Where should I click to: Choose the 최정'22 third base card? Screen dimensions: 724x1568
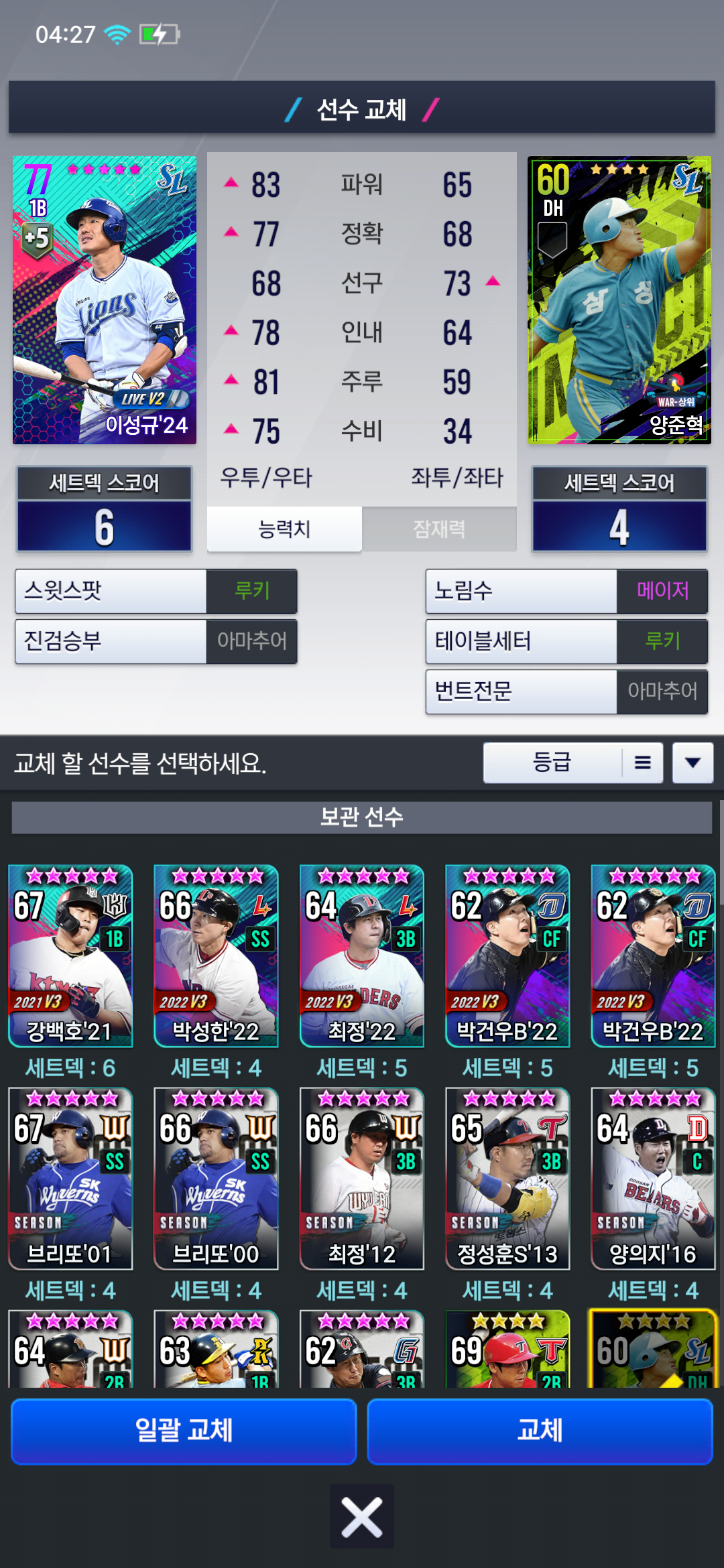click(x=362, y=956)
